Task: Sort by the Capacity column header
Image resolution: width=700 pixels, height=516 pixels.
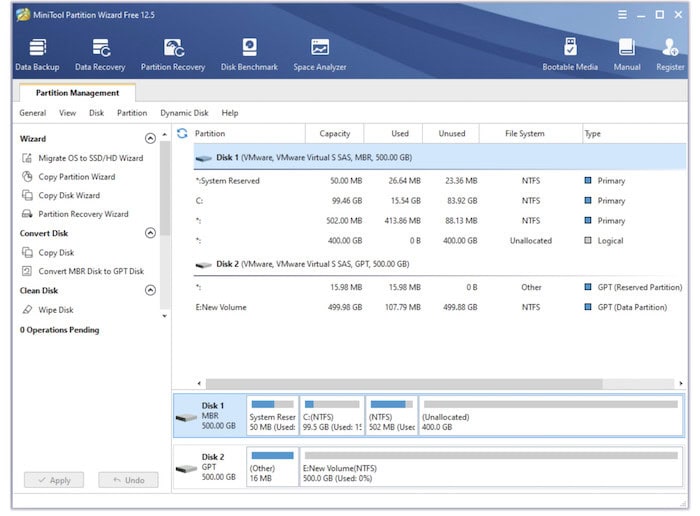Action: 335,133
